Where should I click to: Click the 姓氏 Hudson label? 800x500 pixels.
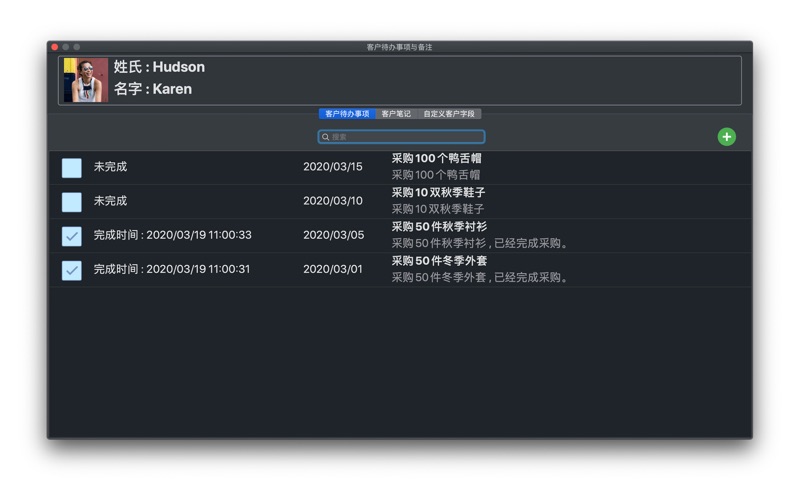click(159, 67)
